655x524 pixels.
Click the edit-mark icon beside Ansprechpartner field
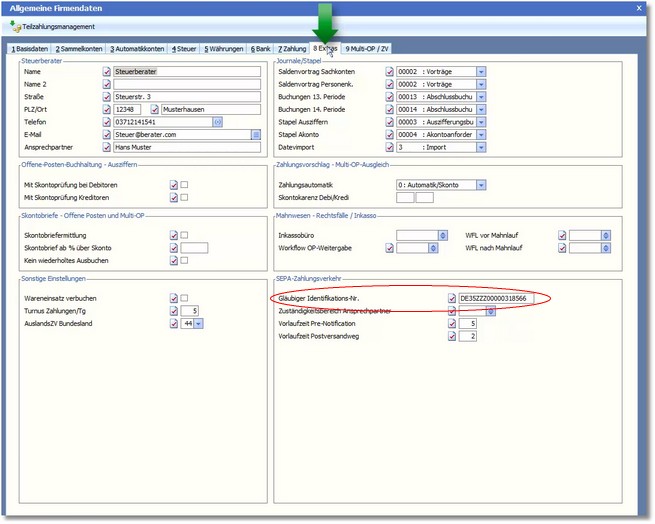pos(107,146)
